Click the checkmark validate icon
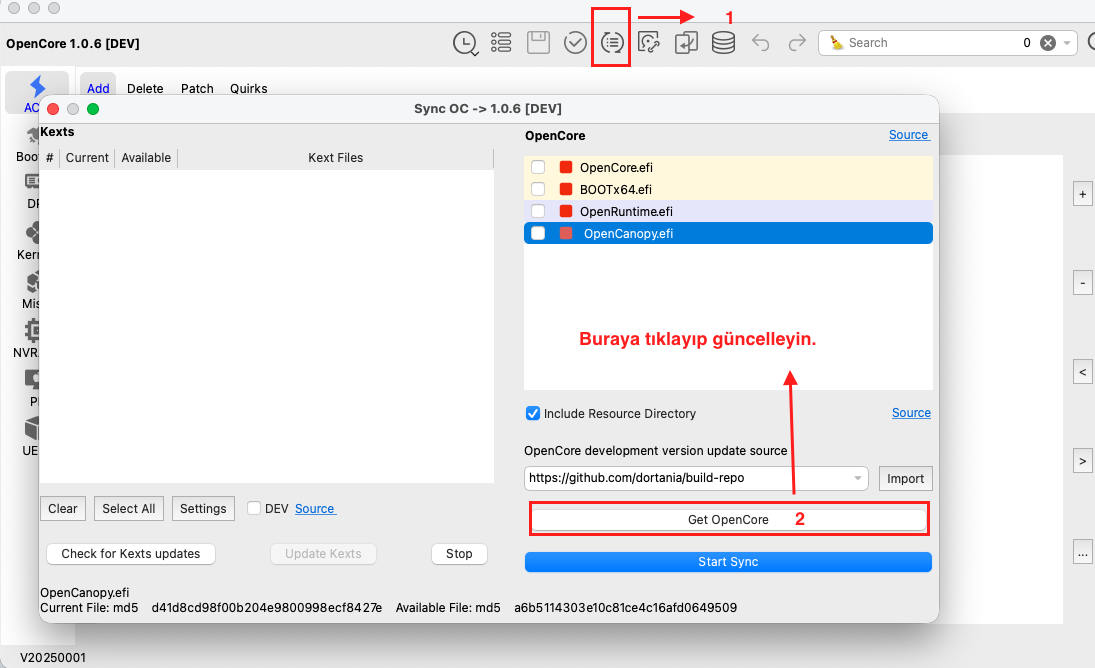Viewport: 1095px width, 668px height. [575, 43]
